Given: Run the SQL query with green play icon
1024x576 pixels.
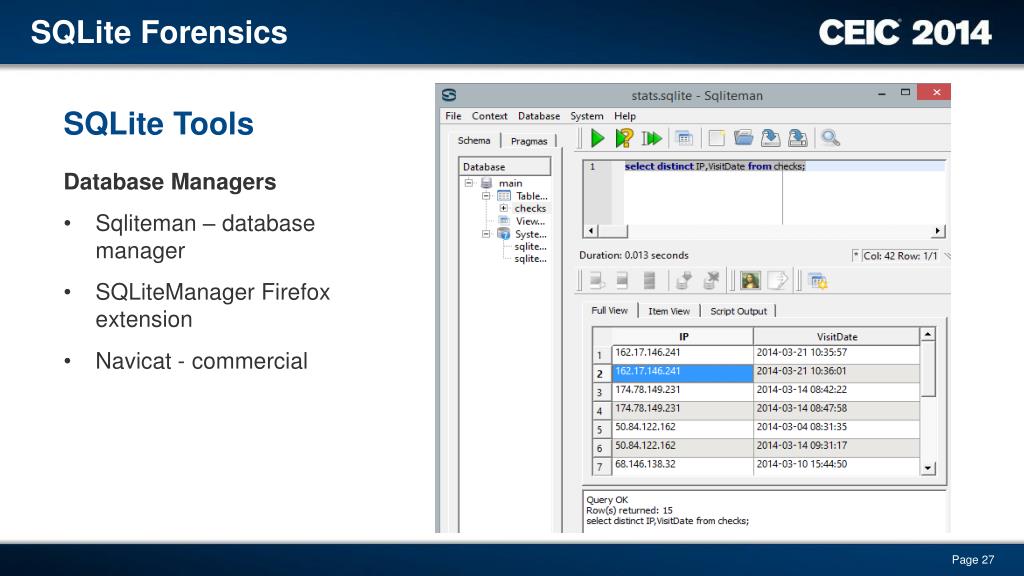Looking at the screenshot, I should 597,138.
